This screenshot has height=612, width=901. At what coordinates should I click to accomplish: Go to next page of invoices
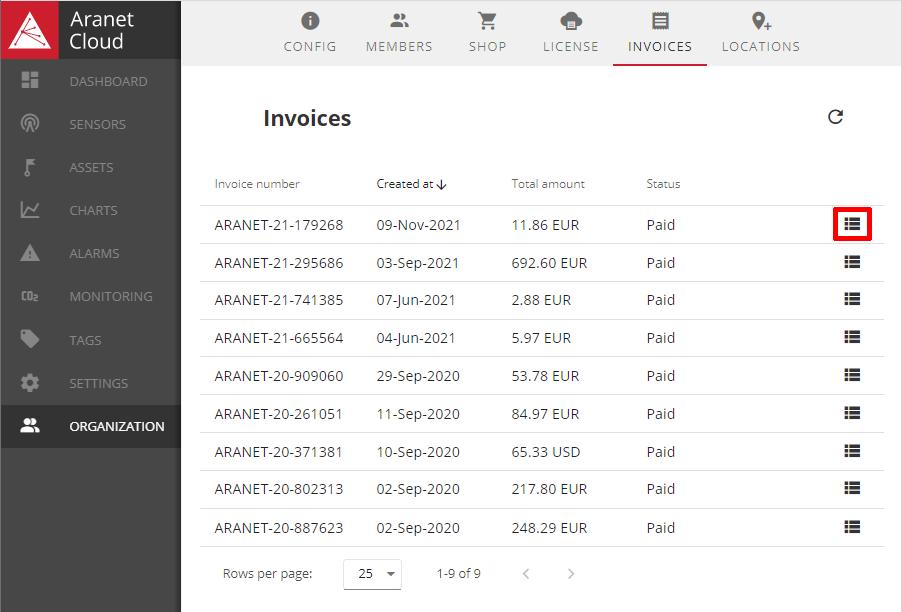(x=571, y=574)
